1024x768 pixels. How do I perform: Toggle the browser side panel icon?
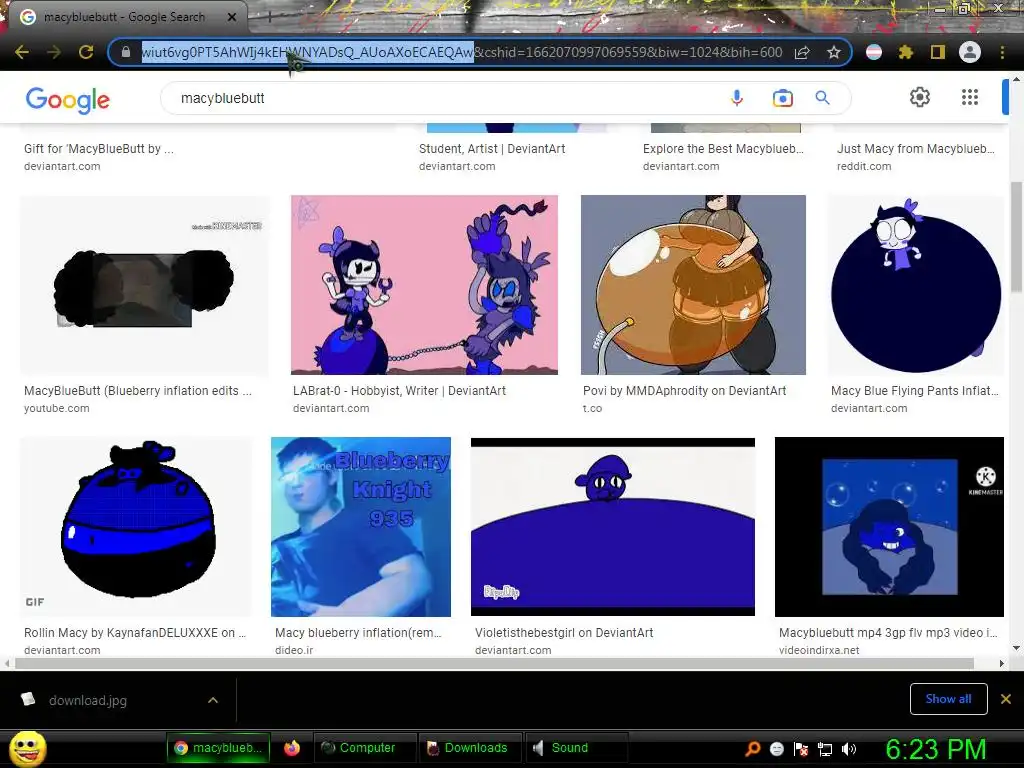pyautogui.click(x=938, y=52)
